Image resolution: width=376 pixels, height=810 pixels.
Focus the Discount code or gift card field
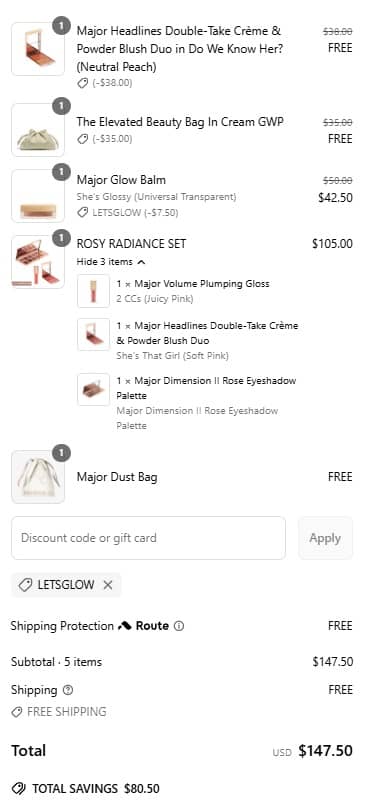coord(148,538)
